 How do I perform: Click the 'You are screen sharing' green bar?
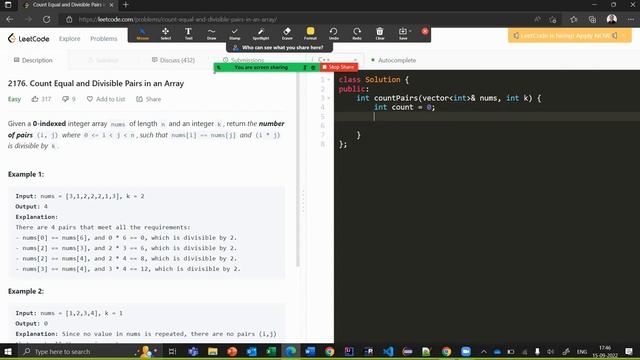click(x=261, y=67)
